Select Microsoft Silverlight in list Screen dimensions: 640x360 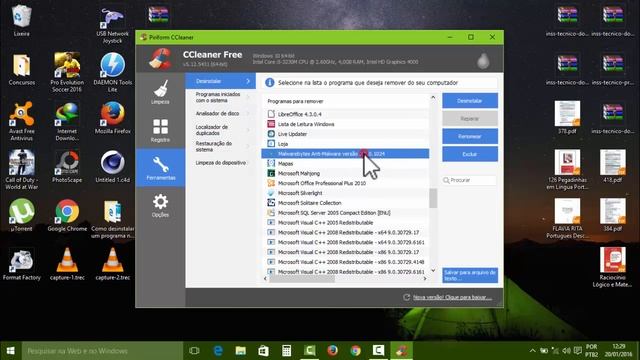coord(345,193)
